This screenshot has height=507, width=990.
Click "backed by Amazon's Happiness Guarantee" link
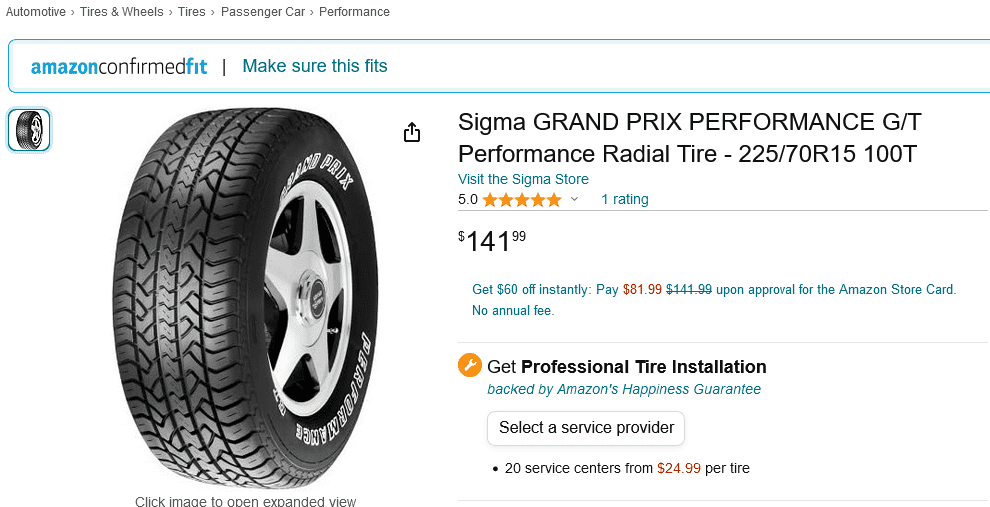click(624, 389)
